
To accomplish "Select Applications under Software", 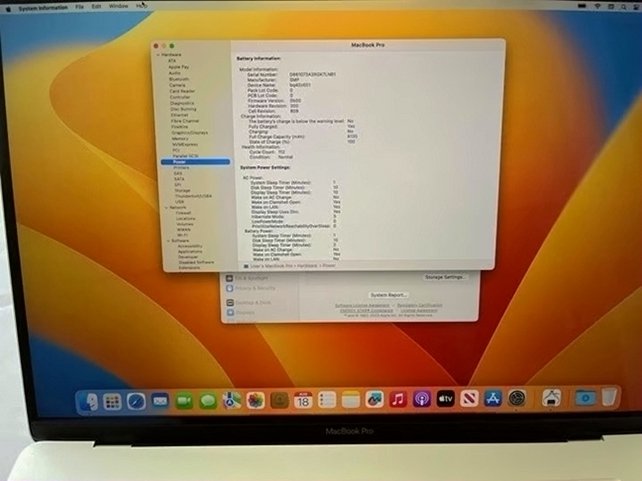I will click(x=190, y=252).
